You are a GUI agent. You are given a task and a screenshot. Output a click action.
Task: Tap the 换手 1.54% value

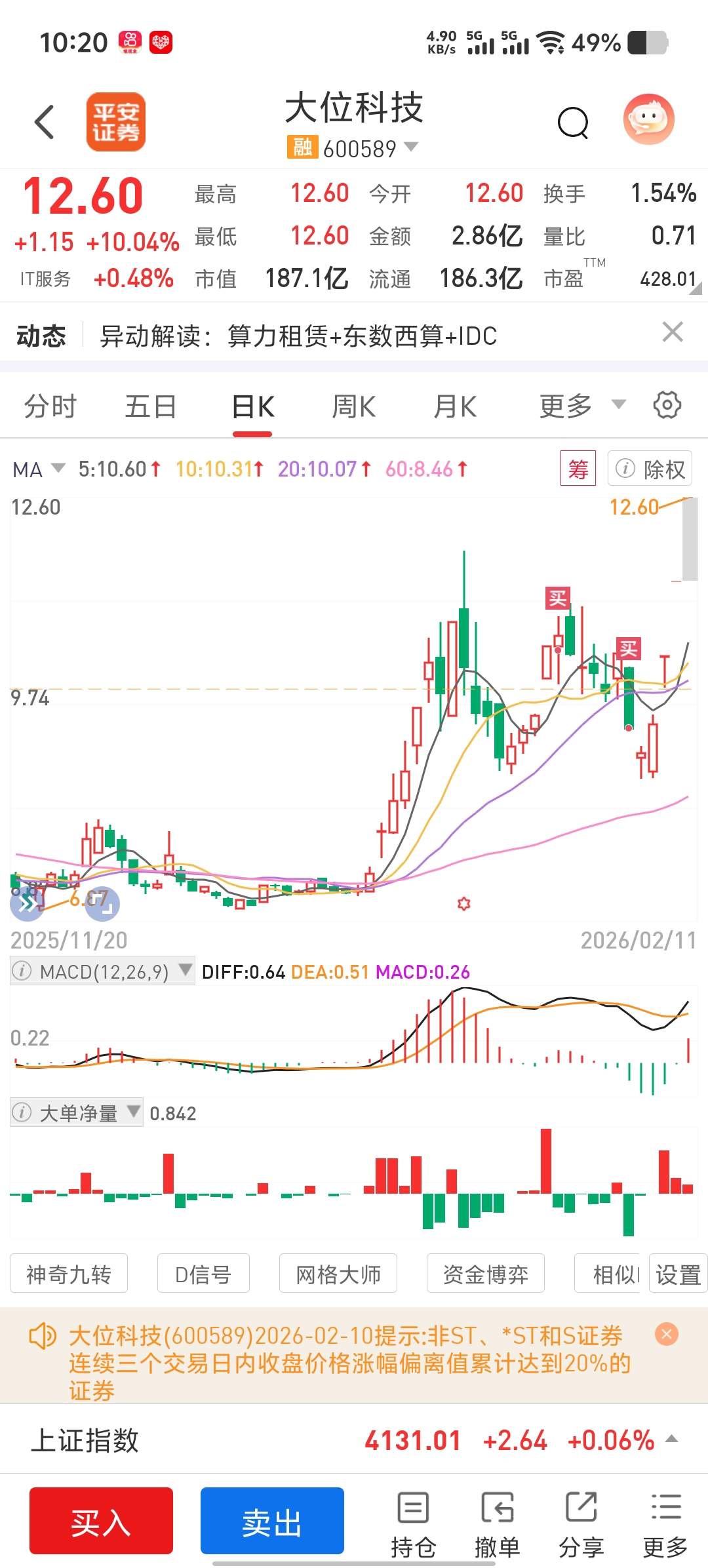pos(663,193)
